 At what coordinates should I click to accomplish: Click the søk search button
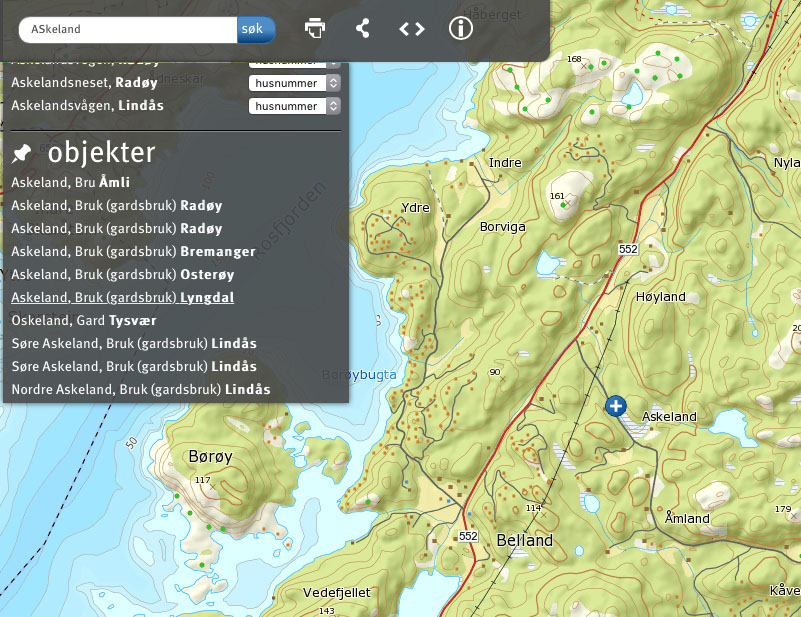[256, 30]
